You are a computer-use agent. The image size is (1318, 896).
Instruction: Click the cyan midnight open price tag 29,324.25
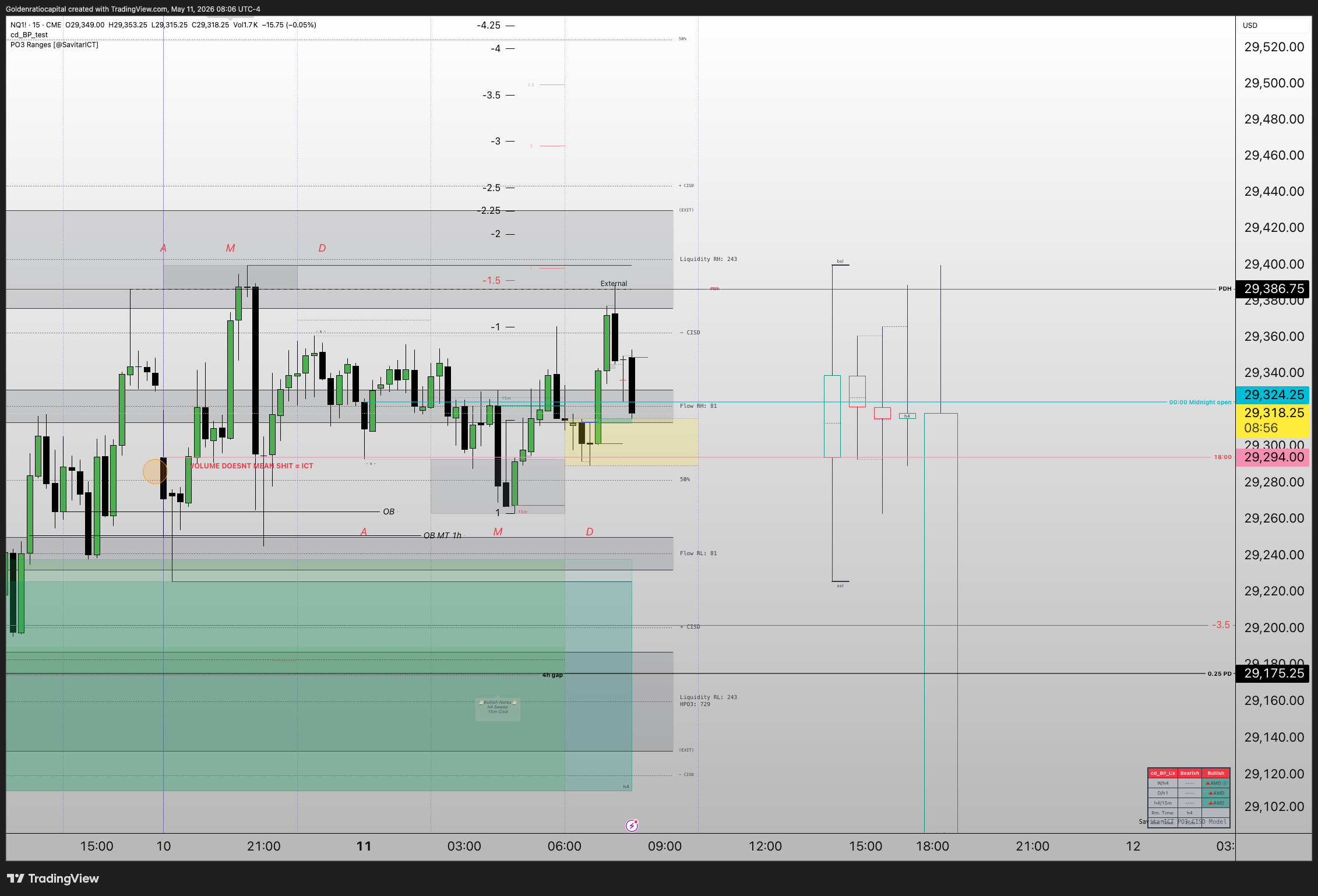pyautogui.click(x=1274, y=395)
